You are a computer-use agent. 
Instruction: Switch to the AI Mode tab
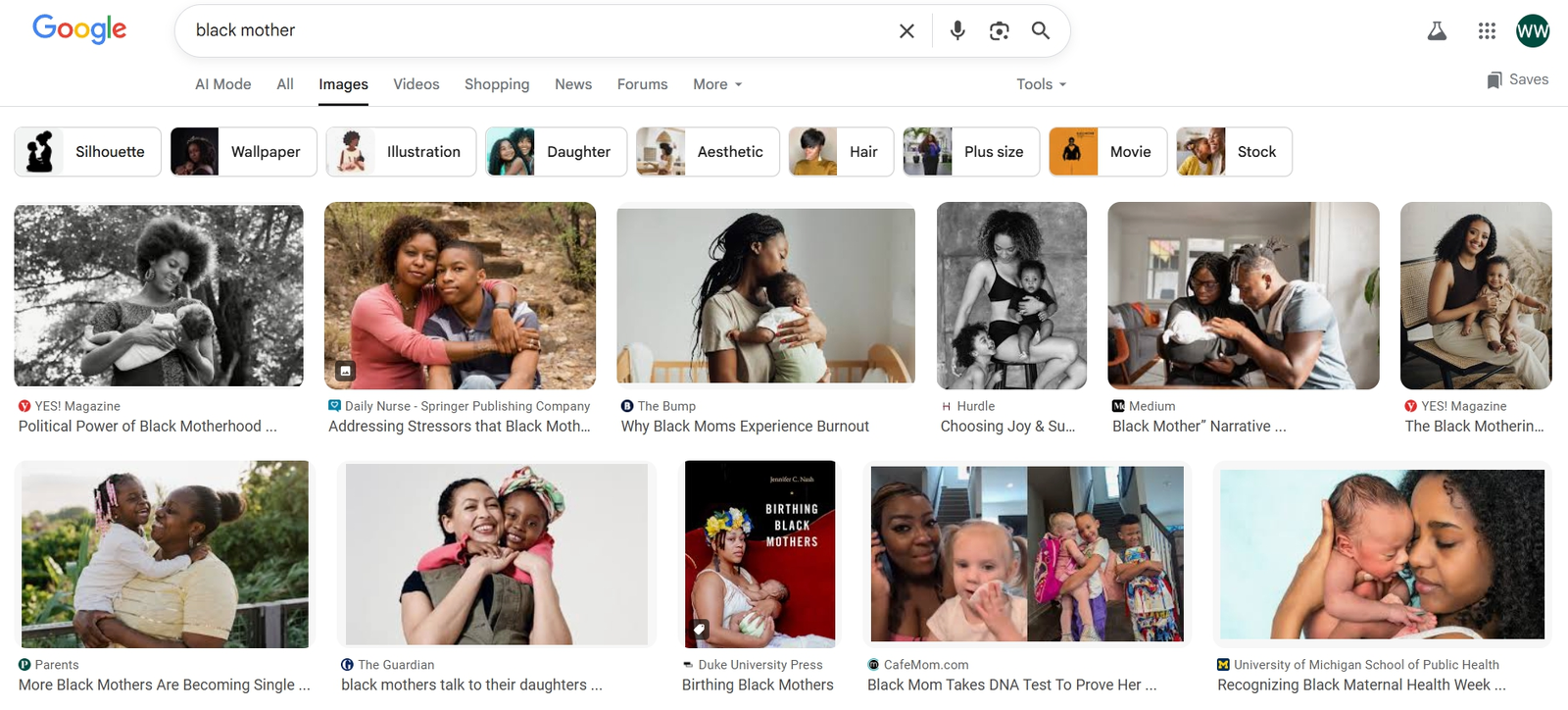click(223, 84)
